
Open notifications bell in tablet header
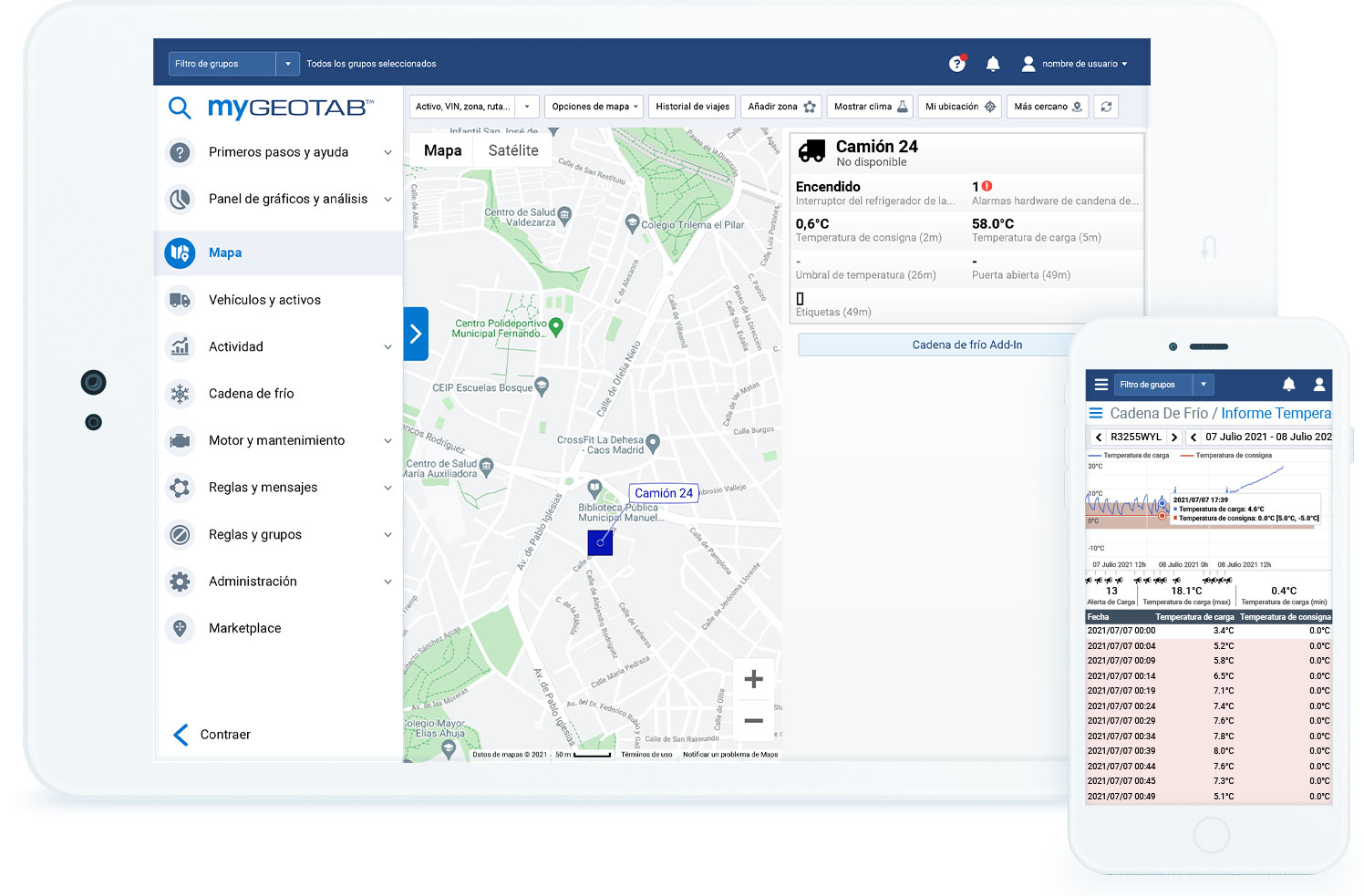pyautogui.click(x=993, y=64)
